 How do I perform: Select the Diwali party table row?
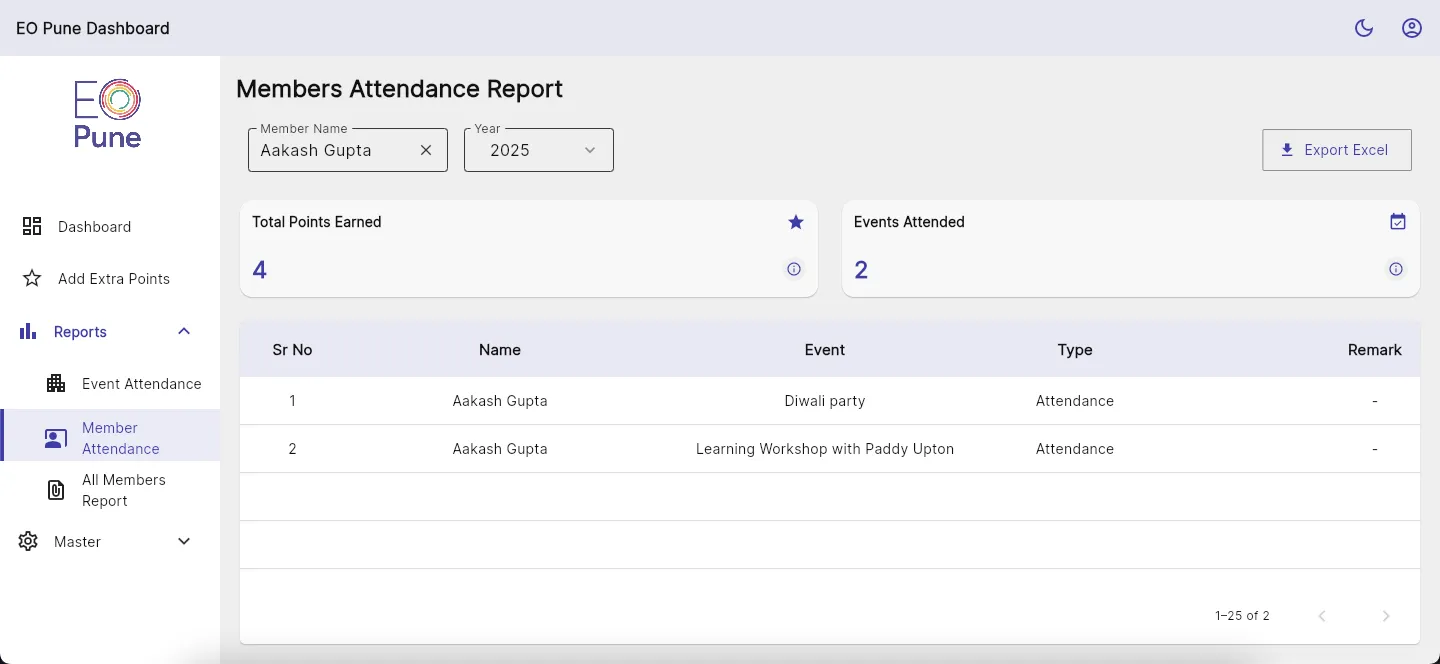(824, 401)
